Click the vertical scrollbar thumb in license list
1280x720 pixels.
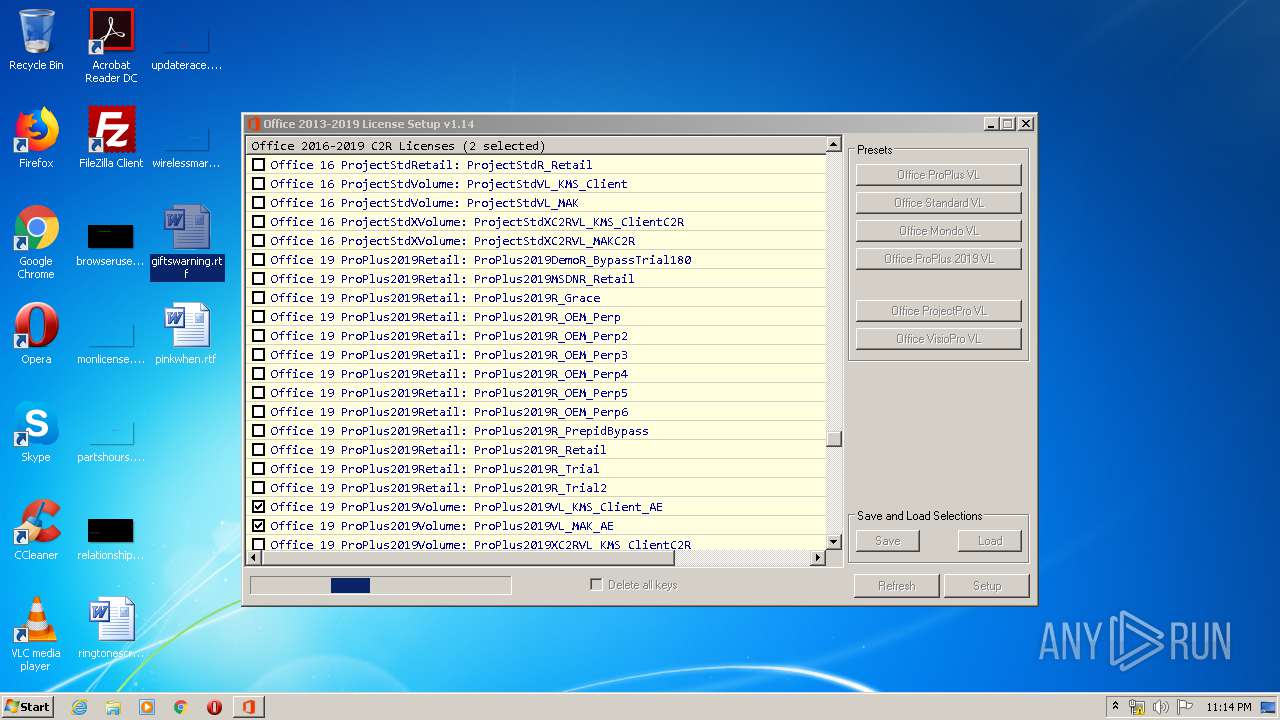click(834, 439)
